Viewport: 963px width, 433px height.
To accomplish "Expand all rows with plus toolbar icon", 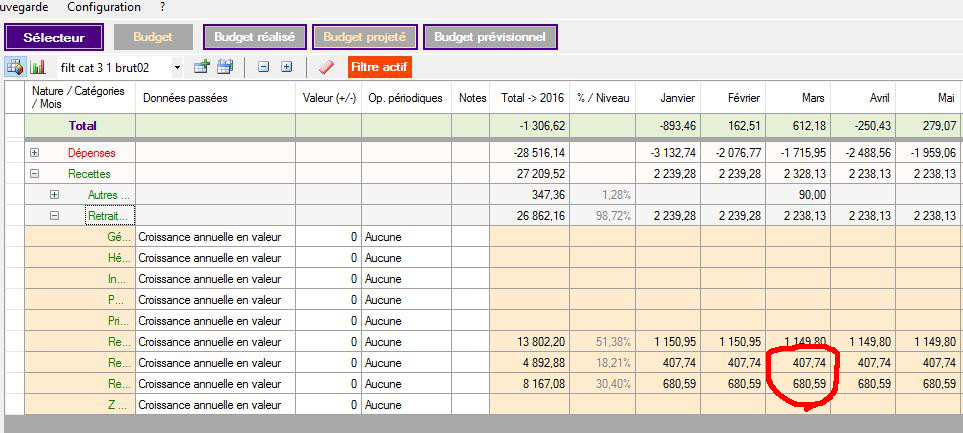I will tap(286, 67).
